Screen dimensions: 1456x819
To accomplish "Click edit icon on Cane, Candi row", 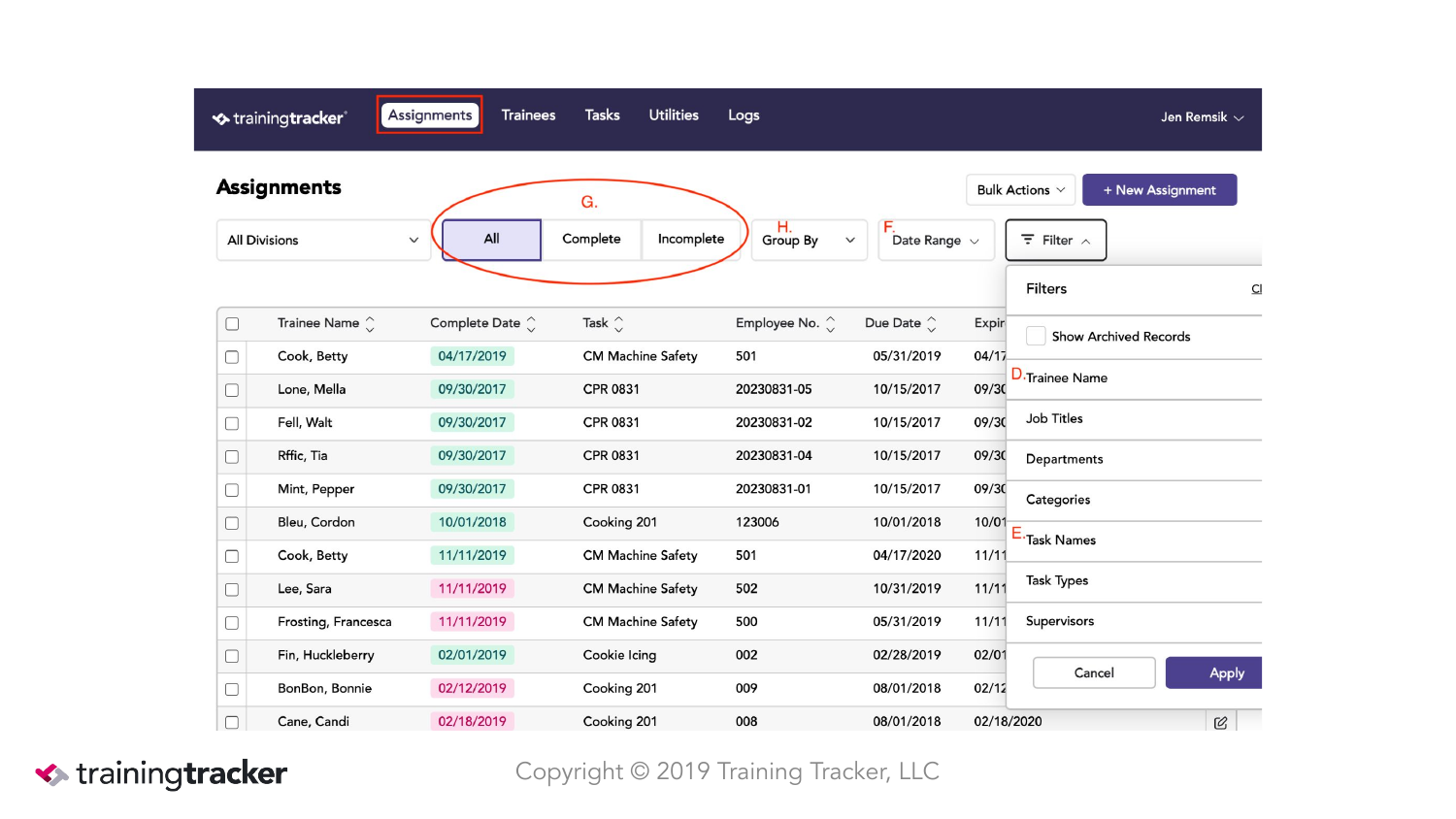I will [x=1220, y=722].
